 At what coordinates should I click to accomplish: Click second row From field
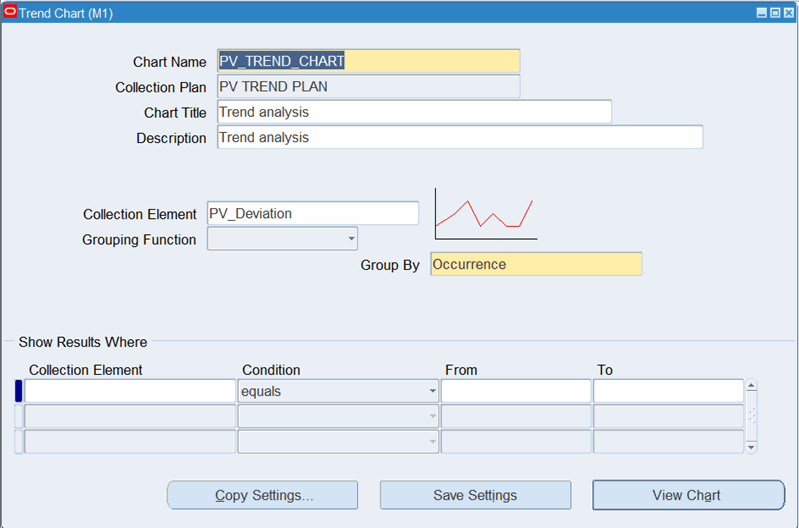click(x=516, y=416)
